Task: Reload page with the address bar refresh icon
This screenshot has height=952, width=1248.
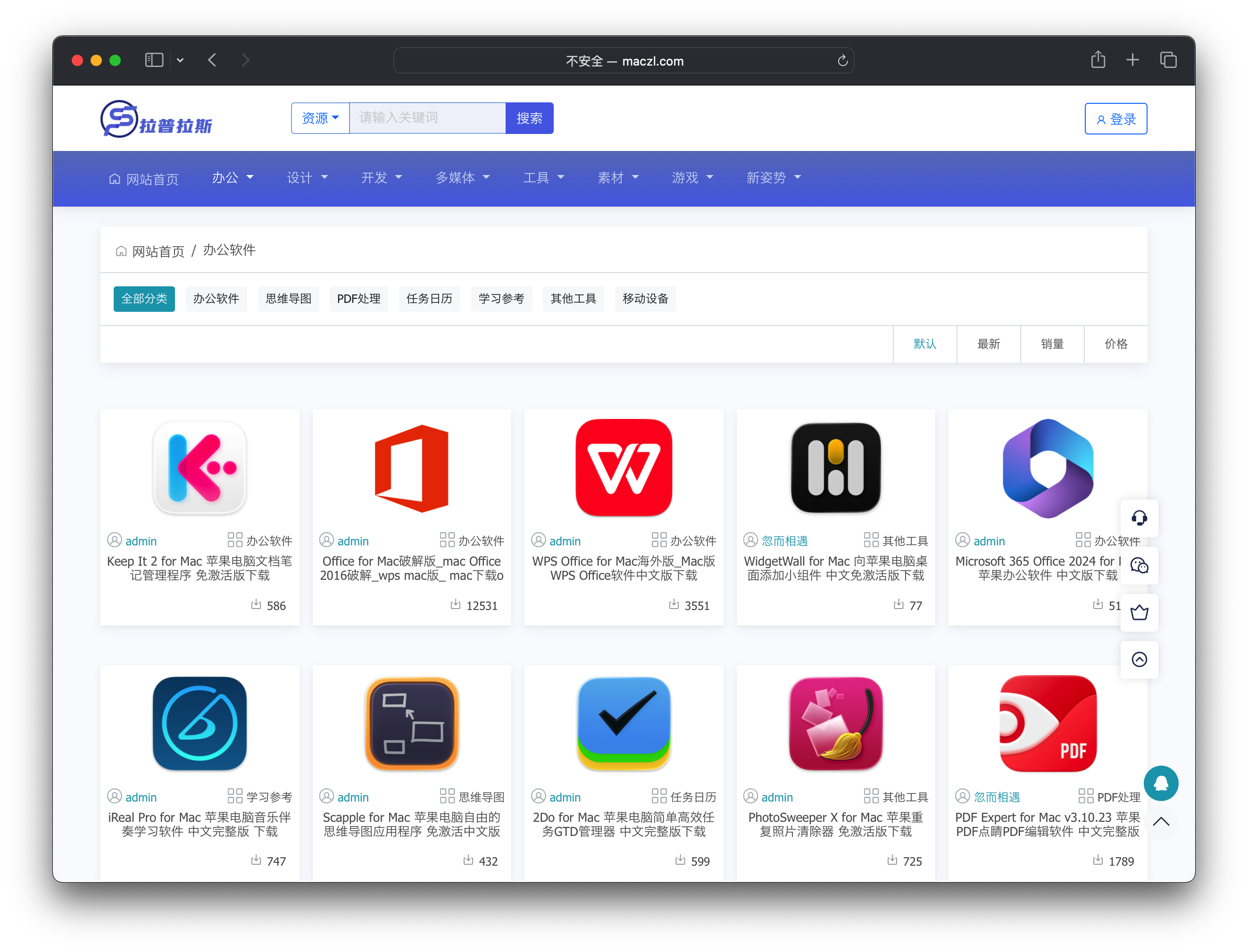Action: click(x=842, y=61)
